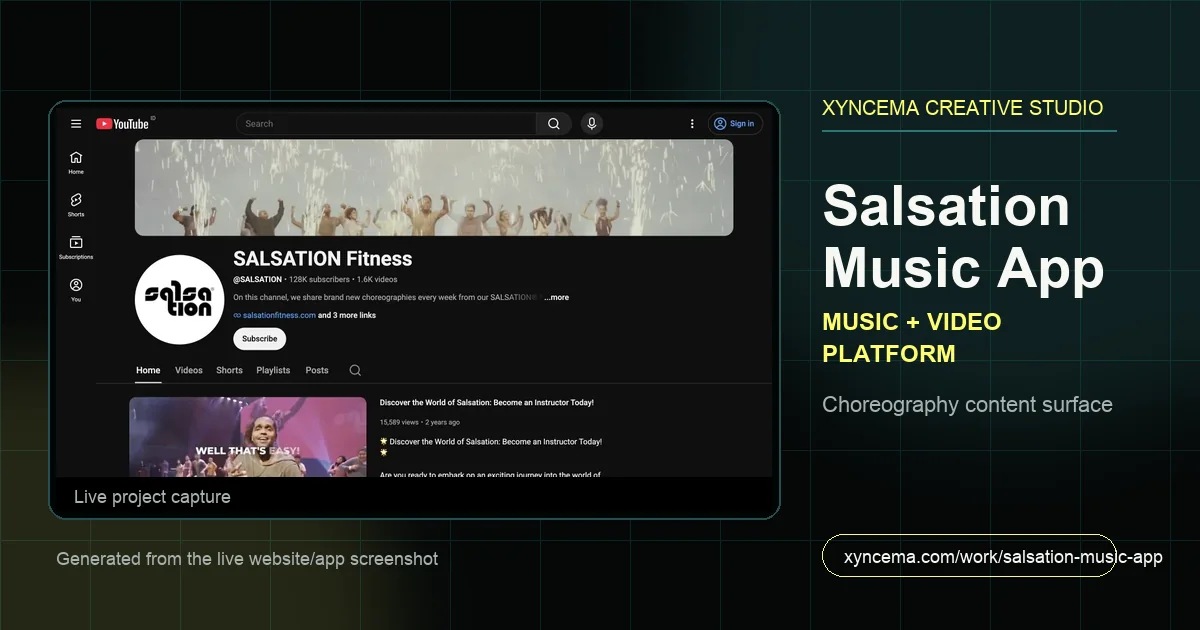Open Shorts in the sidebar
1200x630 pixels.
click(x=76, y=205)
